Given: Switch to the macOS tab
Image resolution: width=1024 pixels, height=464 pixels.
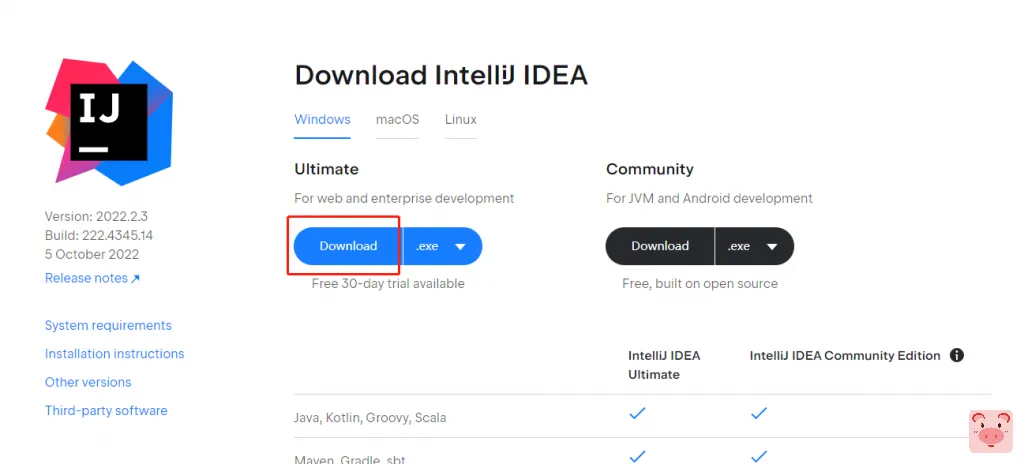Looking at the screenshot, I should [397, 120].
